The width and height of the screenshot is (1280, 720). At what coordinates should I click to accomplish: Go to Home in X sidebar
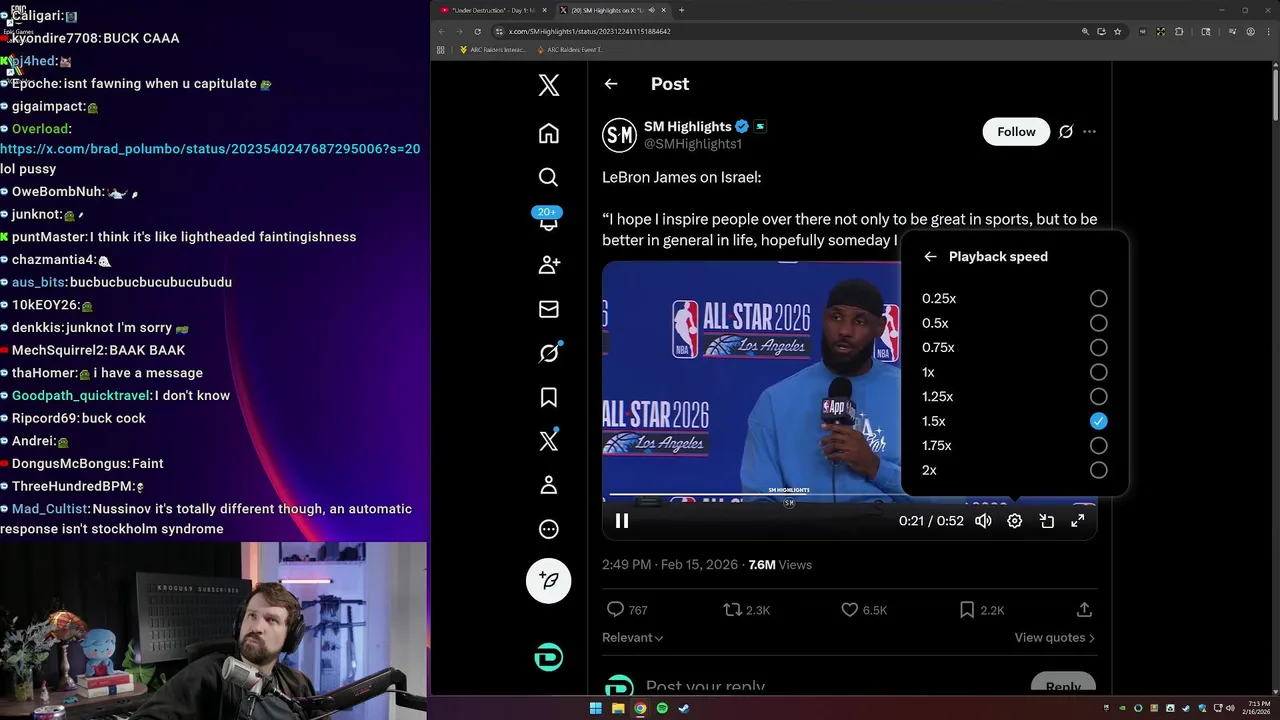548,133
